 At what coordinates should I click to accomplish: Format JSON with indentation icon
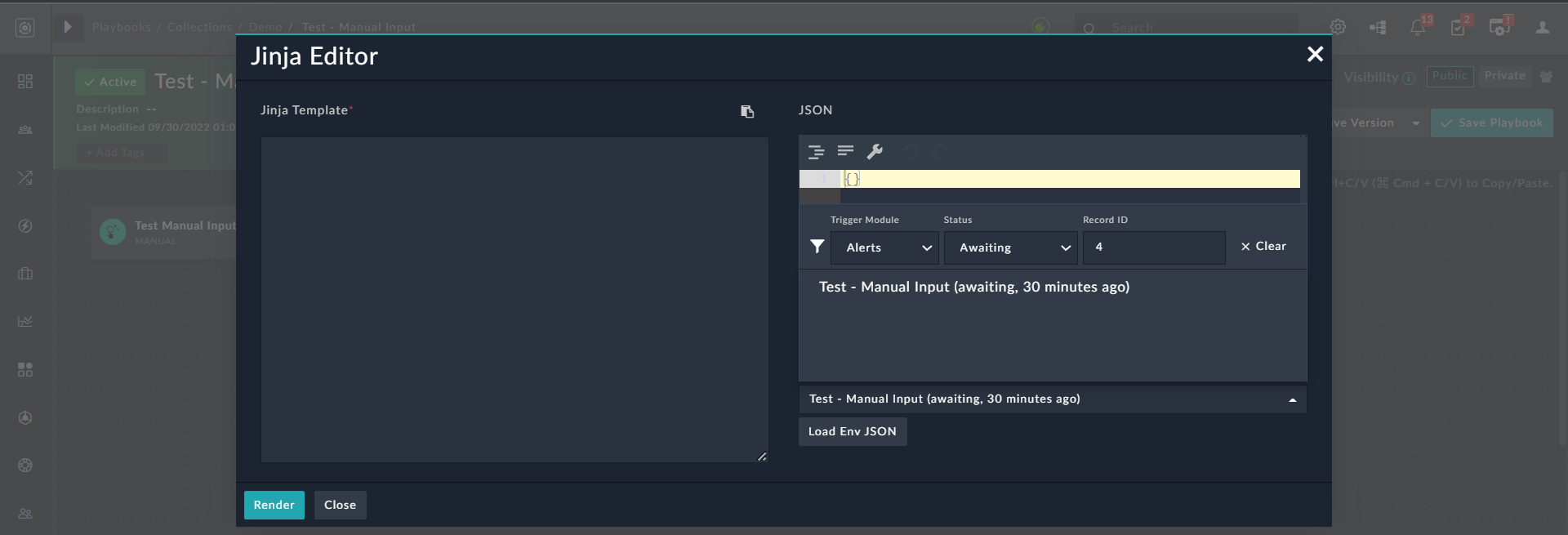click(x=816, y=152)
